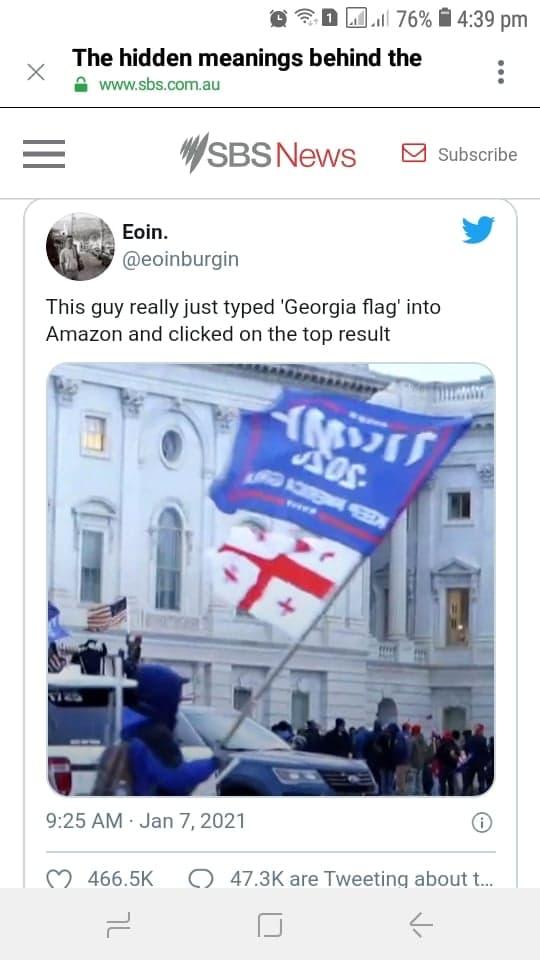Click the Subscribe text link
The height and width of the screenshot is (960, 540).
tap(478, 154)
